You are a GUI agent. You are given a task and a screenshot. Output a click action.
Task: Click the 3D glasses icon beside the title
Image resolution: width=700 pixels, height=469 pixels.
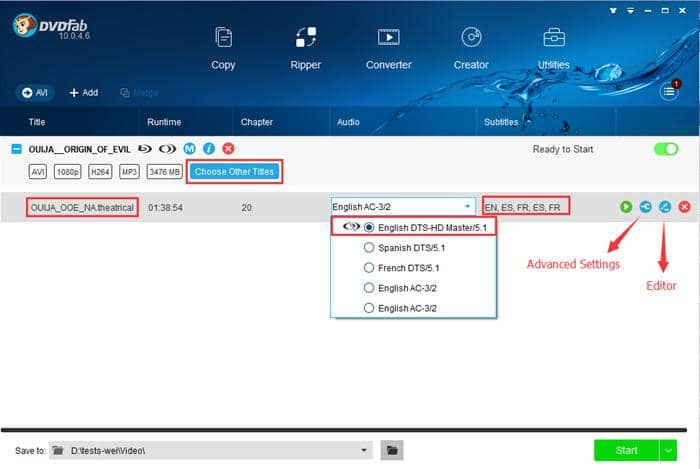point(167,149)
